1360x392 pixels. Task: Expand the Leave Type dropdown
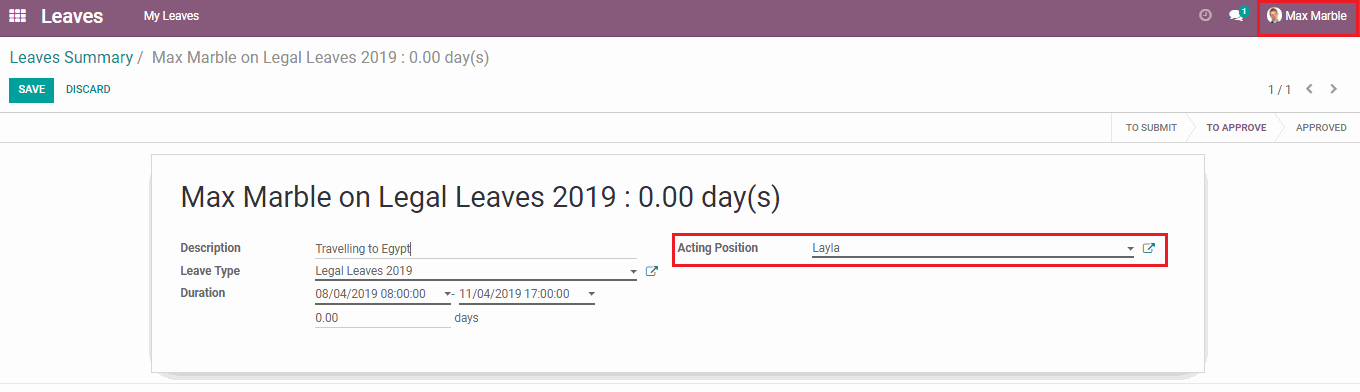tap(633, 271)
